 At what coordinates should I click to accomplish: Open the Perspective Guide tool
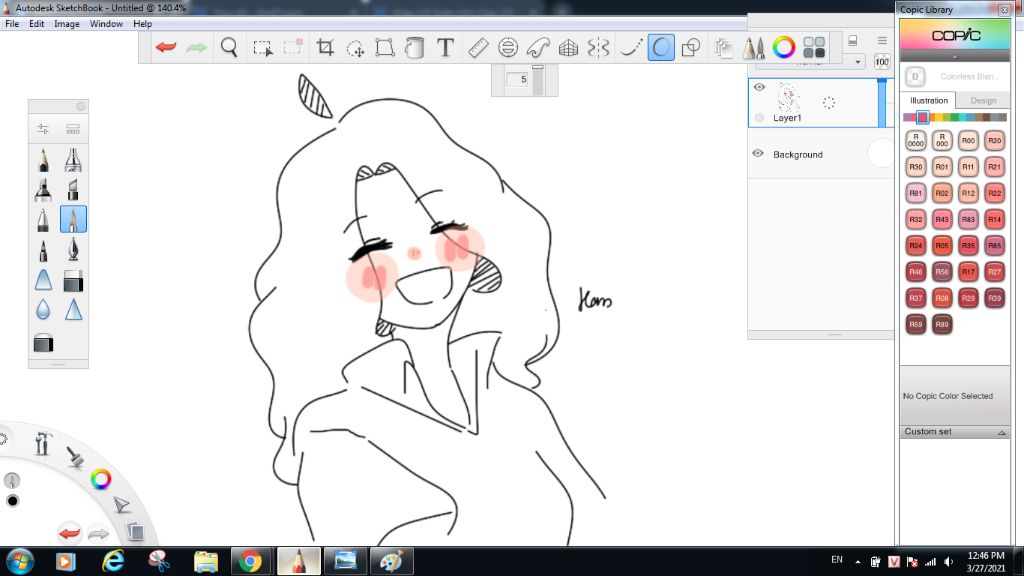[x=568, y=47]
